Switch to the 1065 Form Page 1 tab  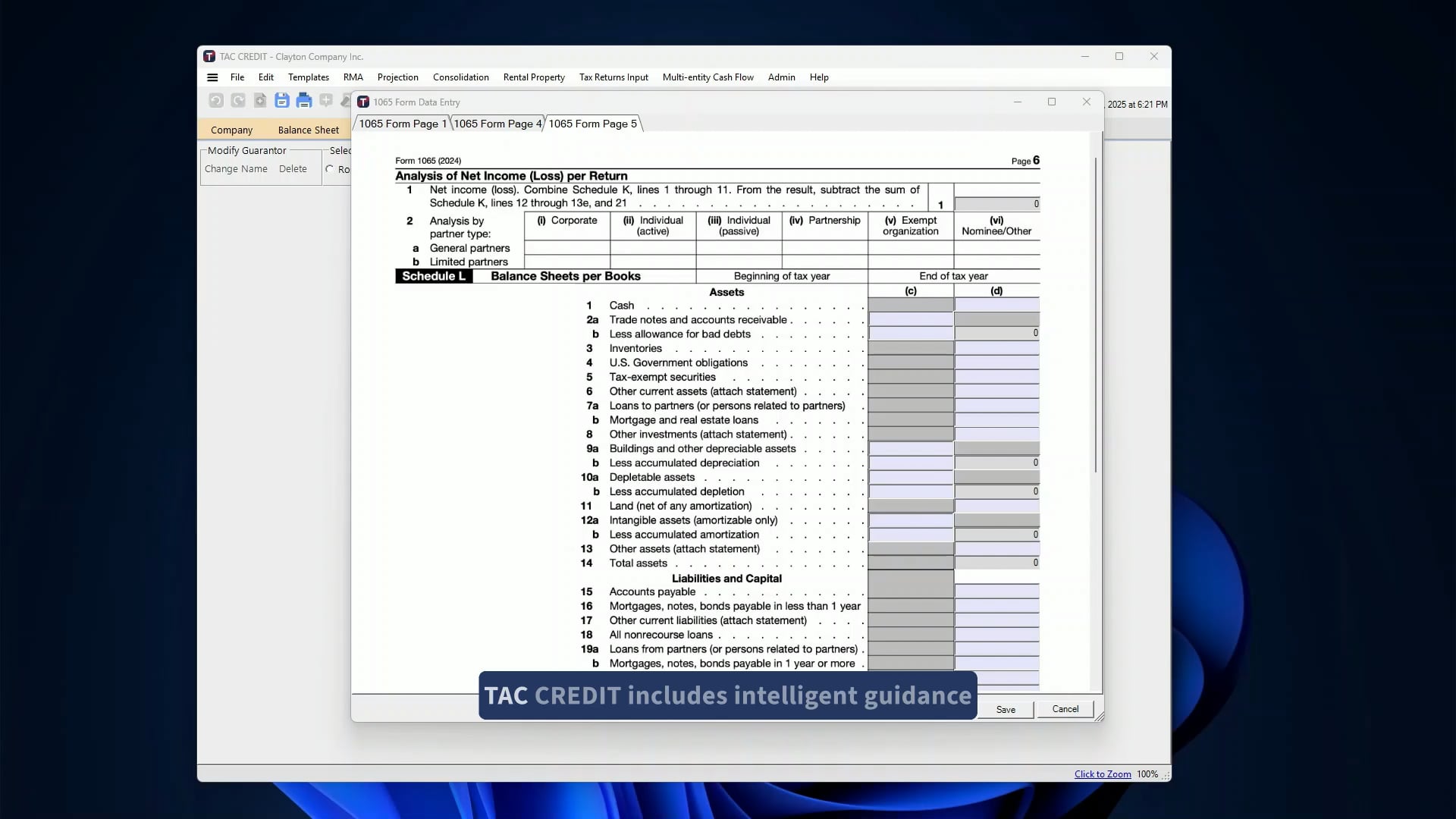(x=402, y=124)
